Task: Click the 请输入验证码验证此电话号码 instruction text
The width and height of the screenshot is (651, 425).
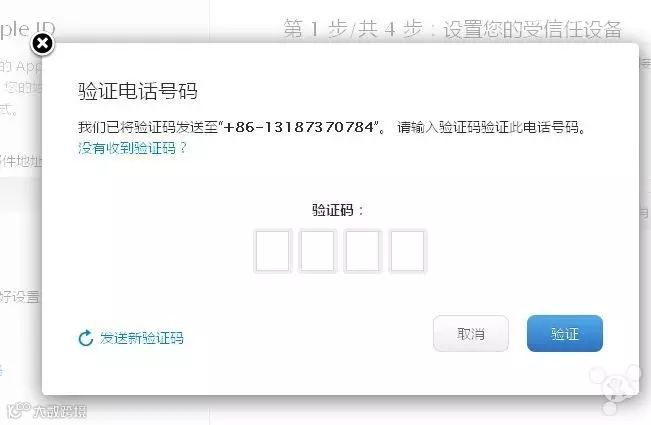Action: (491, 127)
